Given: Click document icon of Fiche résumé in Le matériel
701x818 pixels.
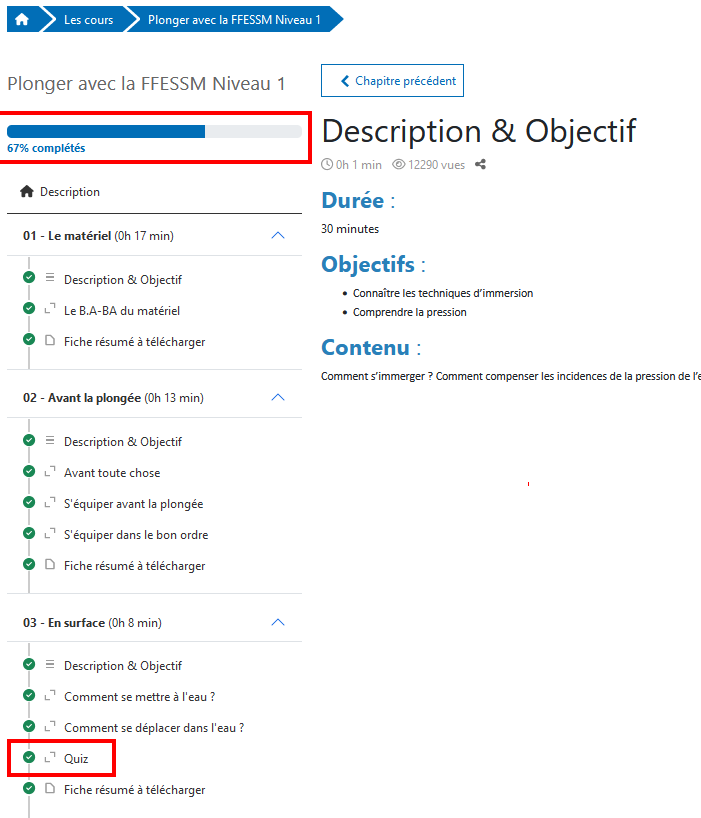Looking at the screenshot, I should (50, 340).
